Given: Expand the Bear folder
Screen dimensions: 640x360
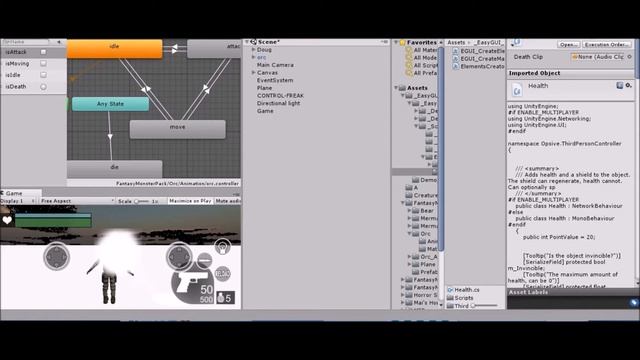Looking at the screenshot, I should (x=409, y=211).
